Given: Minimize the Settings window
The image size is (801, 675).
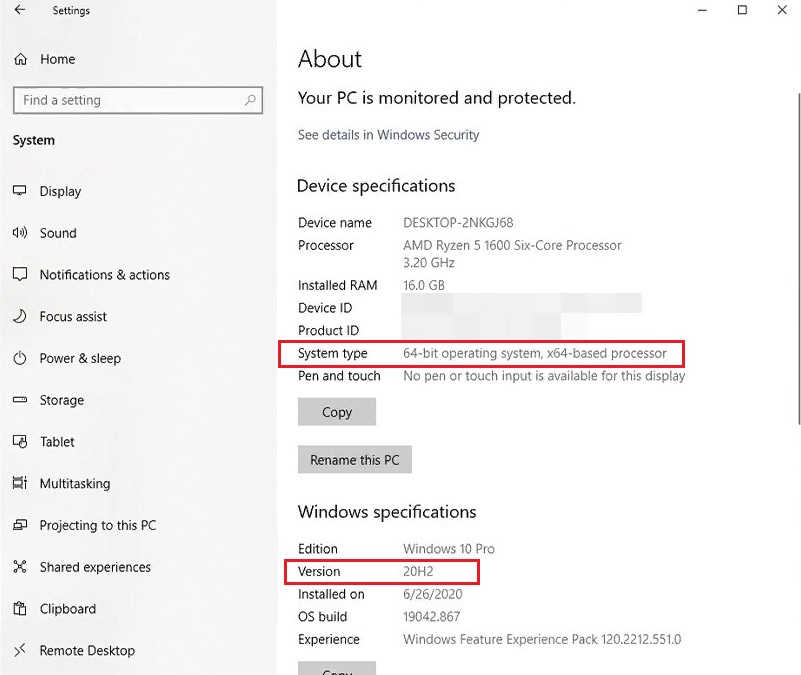Looking at the screenshot, I should point(702,10).
